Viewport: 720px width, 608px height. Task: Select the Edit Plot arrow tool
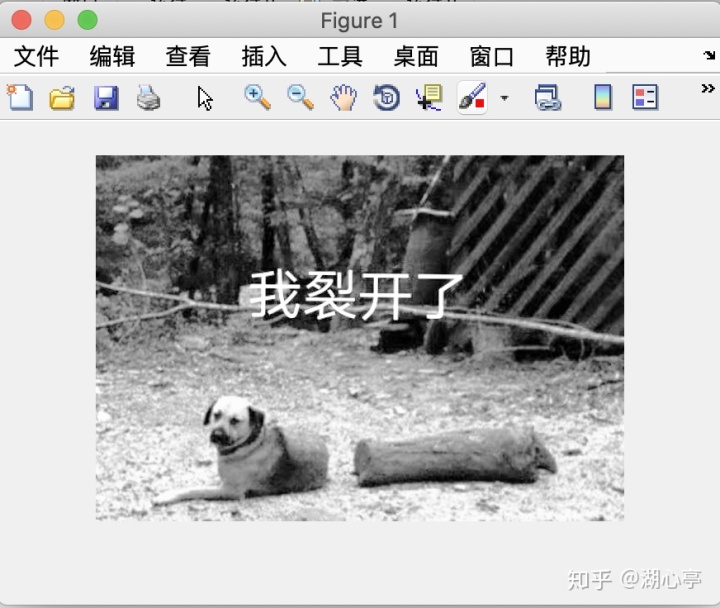[x=205, y=99]
